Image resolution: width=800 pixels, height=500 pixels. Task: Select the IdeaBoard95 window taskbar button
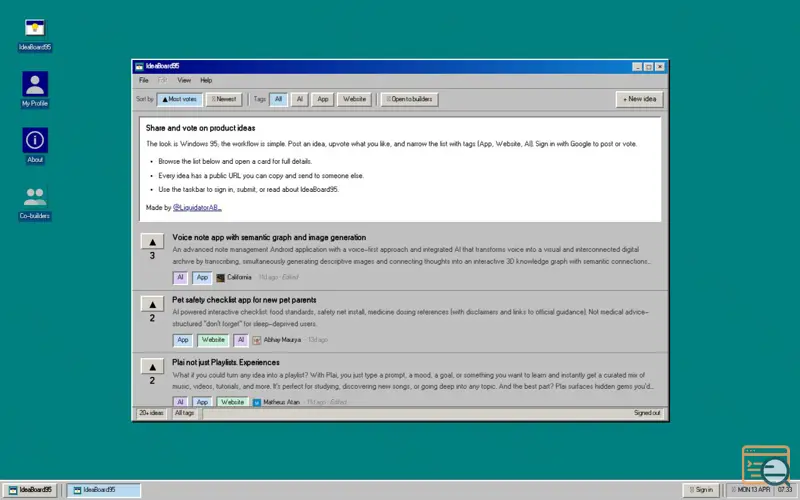pyautogui.click(x=104, y=490)
